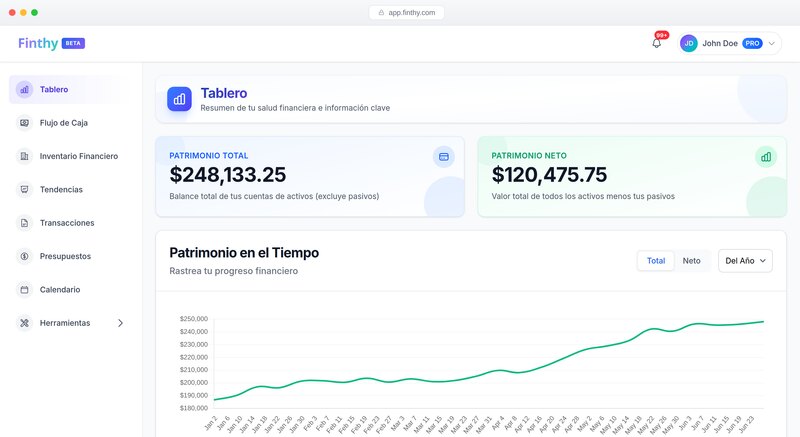
Task: Open the Del Año period dropdown
Action: [x=745, y=261]
